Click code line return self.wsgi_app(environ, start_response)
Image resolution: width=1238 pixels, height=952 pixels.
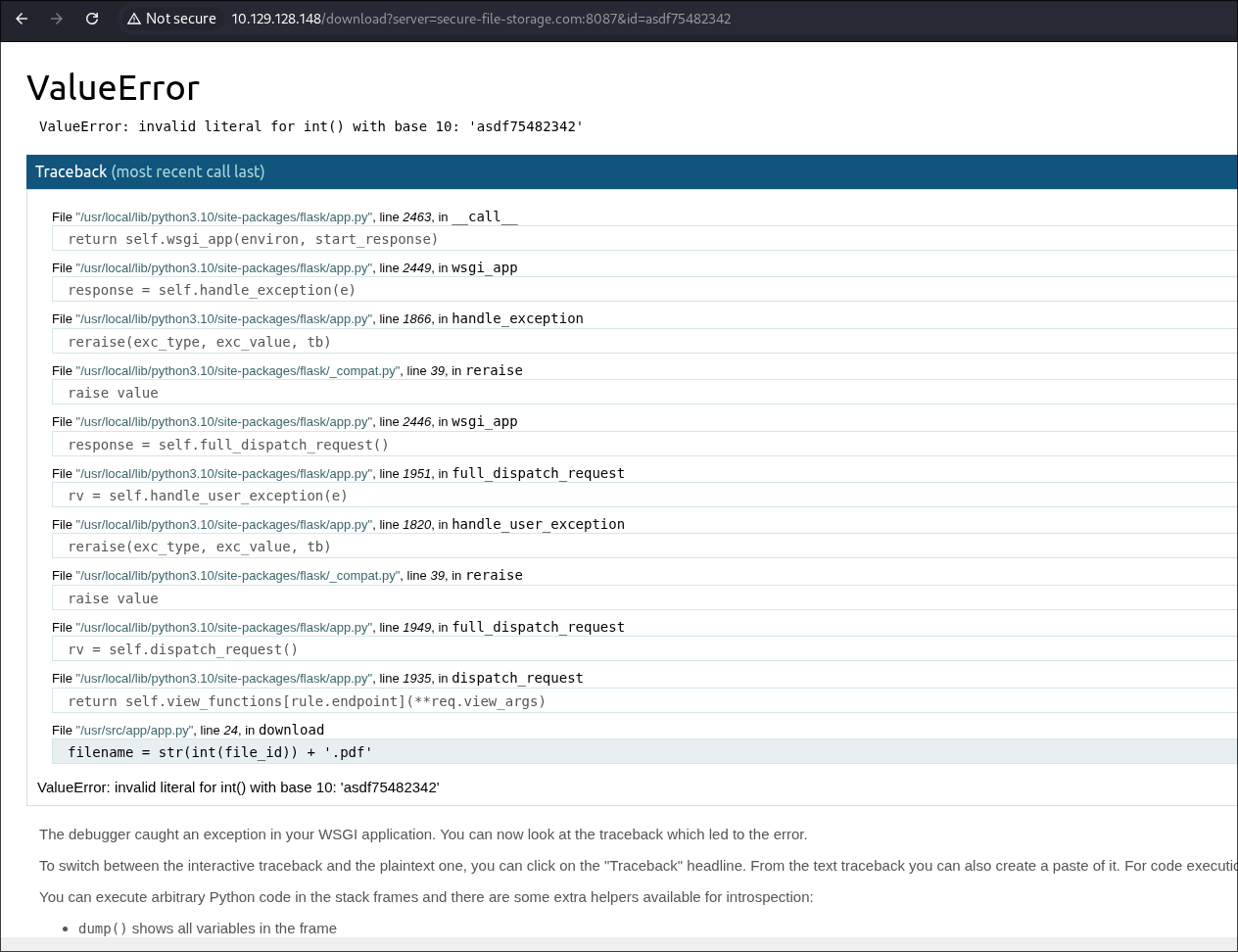[x=253, y=239]
